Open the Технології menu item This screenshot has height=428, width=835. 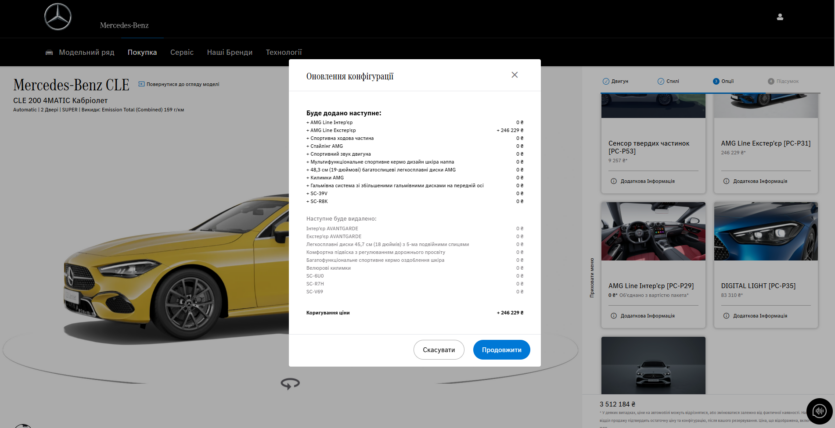coord(284,52)
